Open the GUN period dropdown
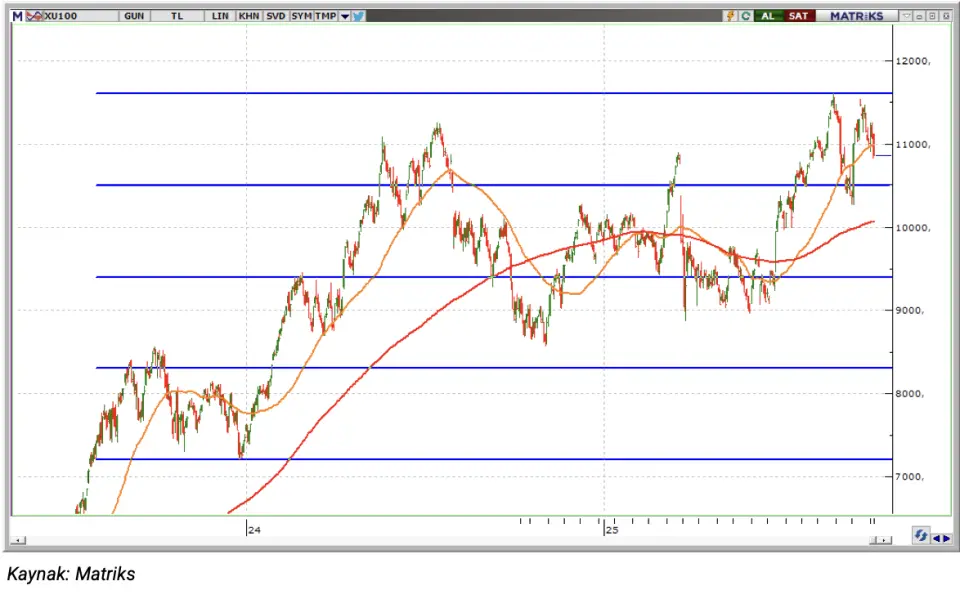 click(x=134, y=17)
